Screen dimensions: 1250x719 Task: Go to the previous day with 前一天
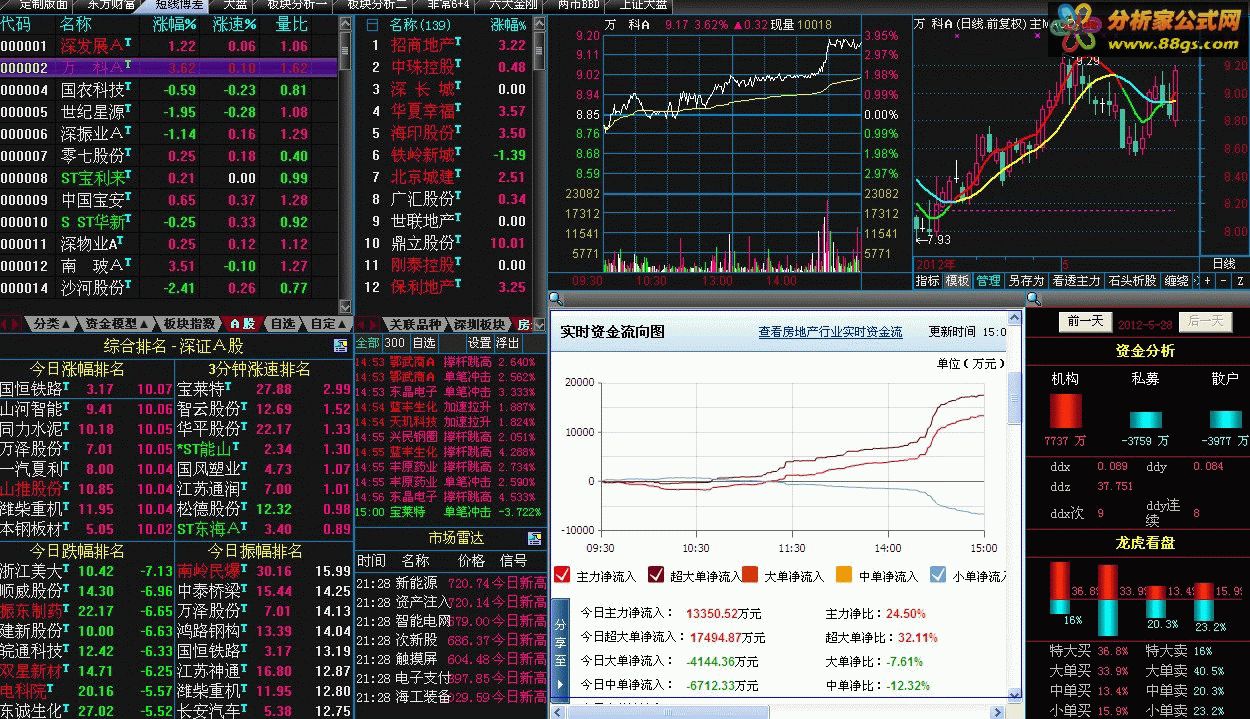[1084, 321]
